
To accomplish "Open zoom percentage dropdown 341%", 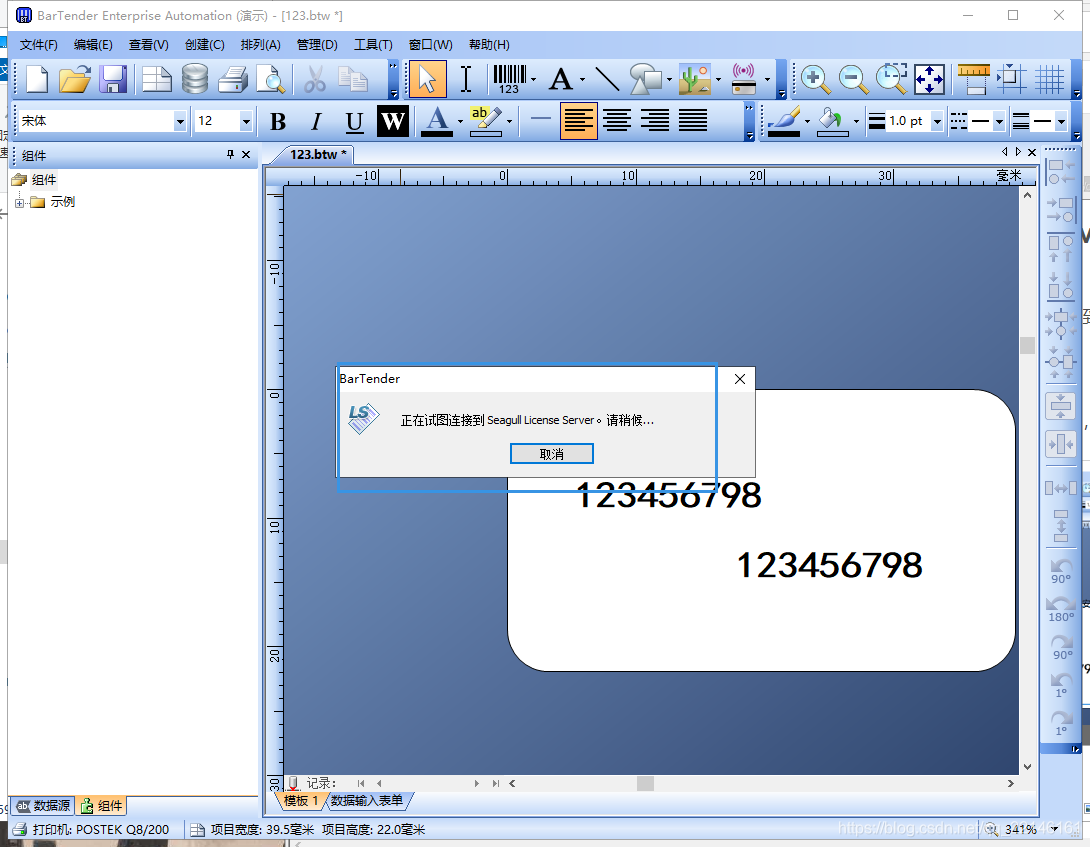I will 1055,829.
